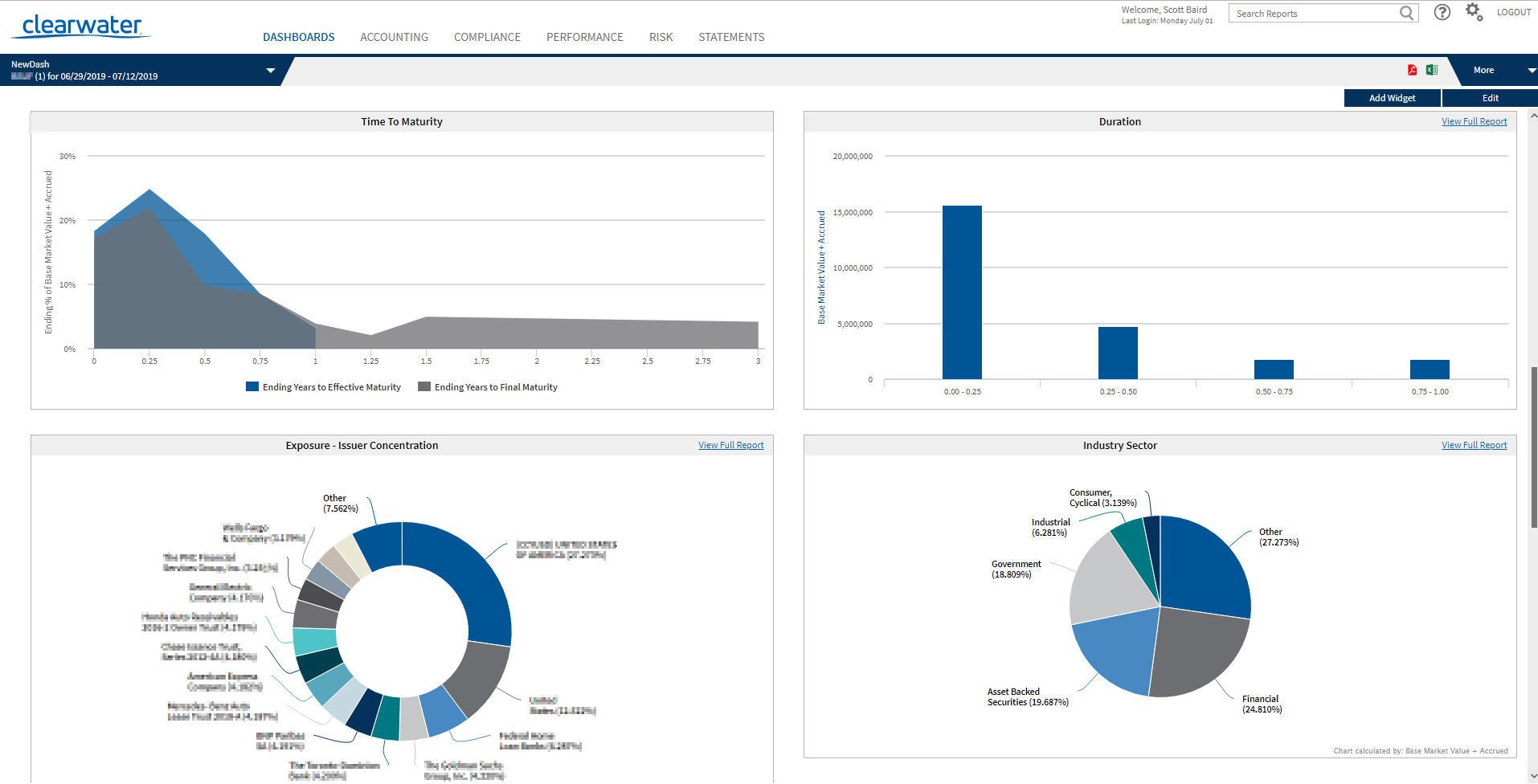Image resolution: width=1538 pixels, height=784 pixels.
Task: Click the Government (18.809%) label
Action: [1016, 570]
